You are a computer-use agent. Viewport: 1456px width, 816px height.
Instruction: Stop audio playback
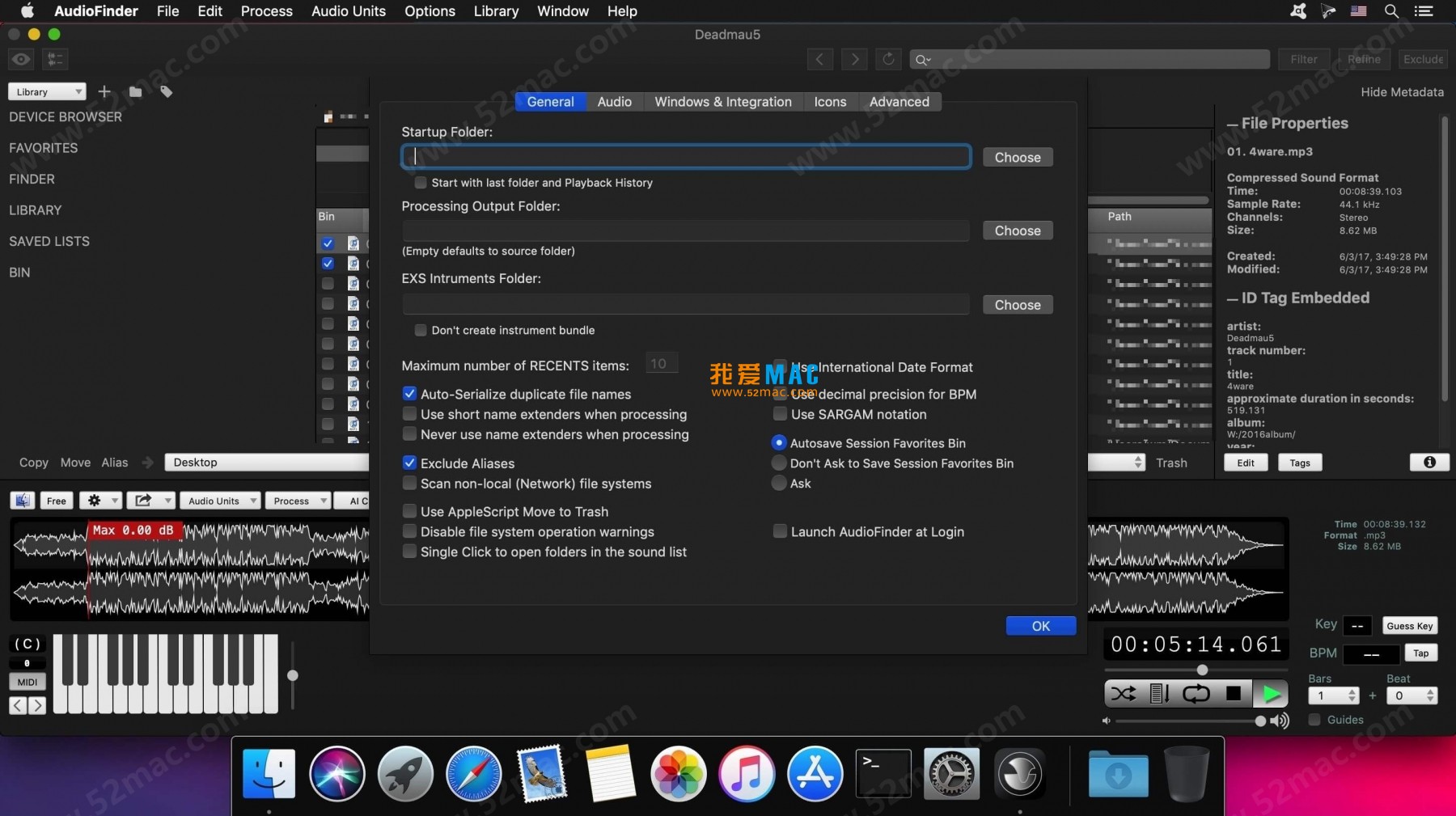(x=1233, y=694)
